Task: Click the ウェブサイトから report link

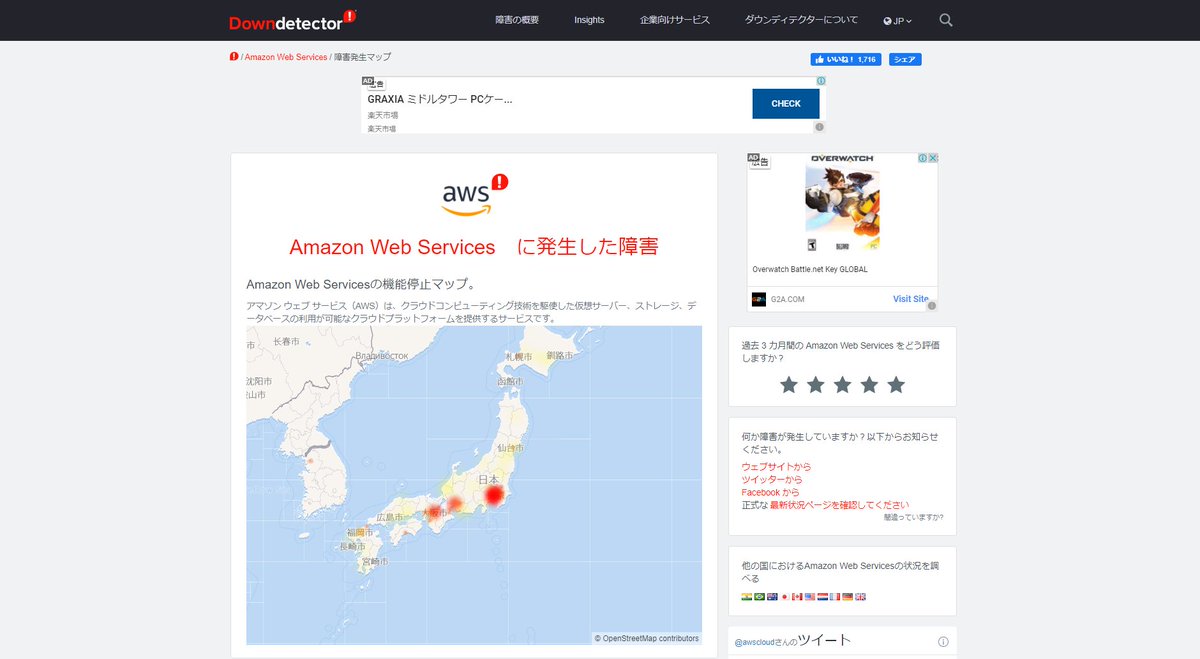Action: [x=776, y=467]
